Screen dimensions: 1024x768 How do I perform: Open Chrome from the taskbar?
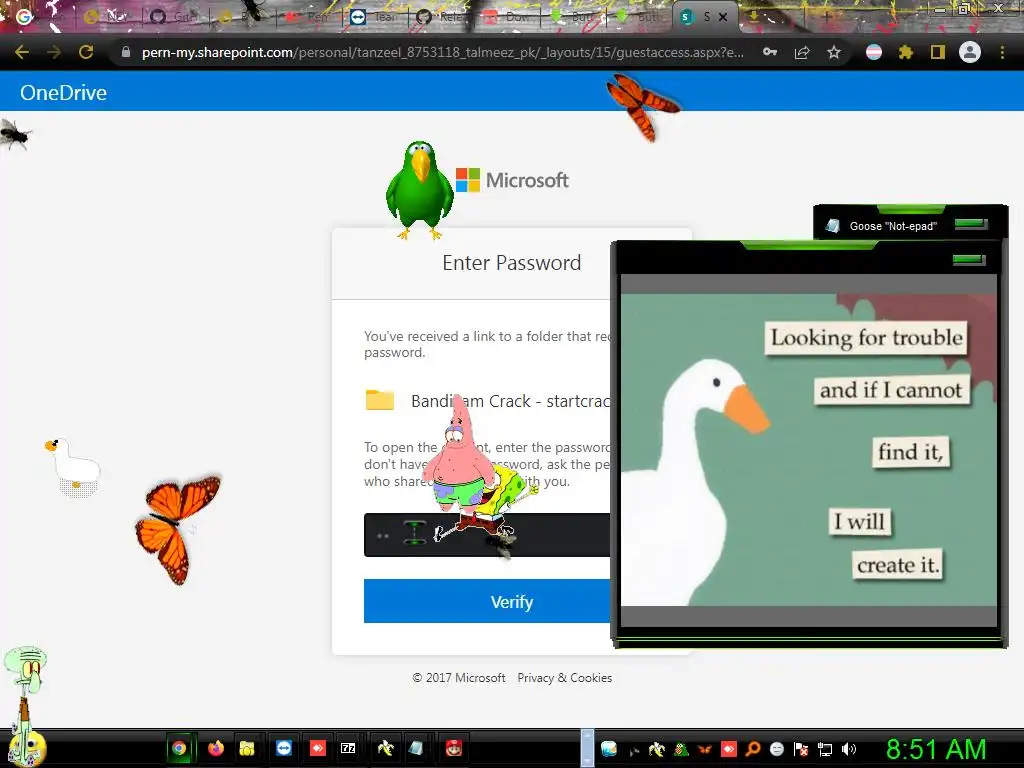click(179, 748)
